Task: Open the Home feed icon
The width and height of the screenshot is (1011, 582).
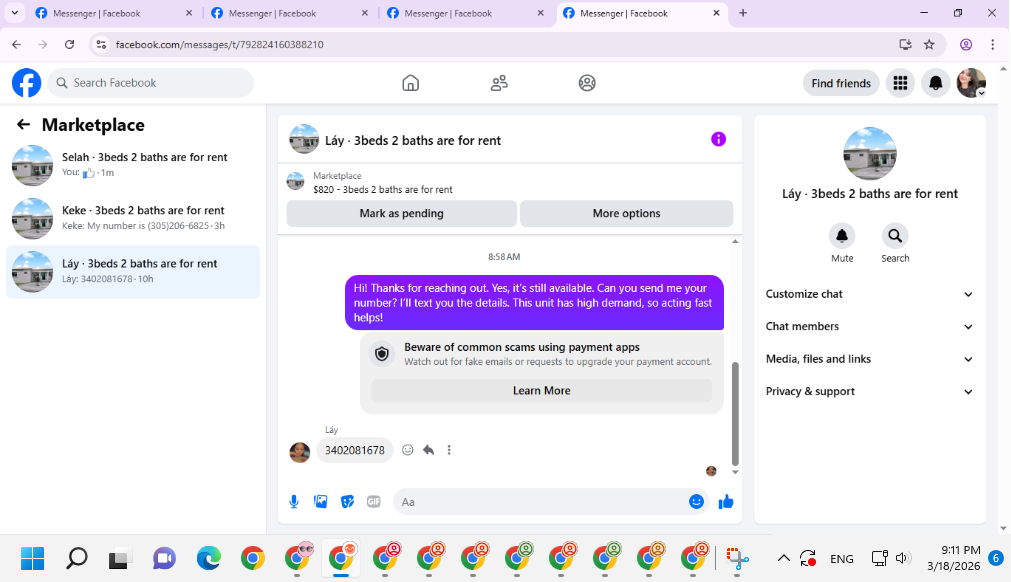Action: [x=410, y=83]
